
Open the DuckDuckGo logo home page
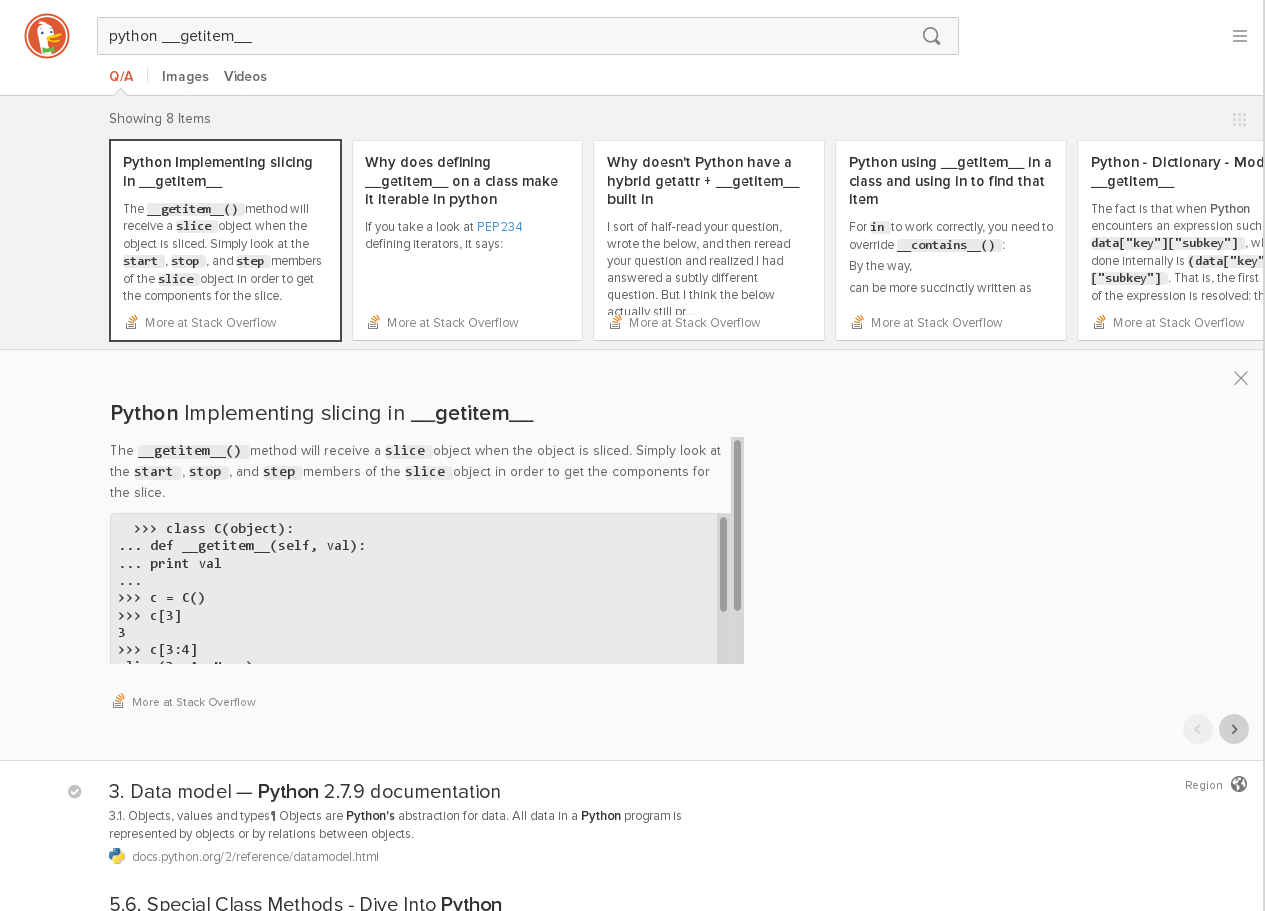(x=47, y=36)
